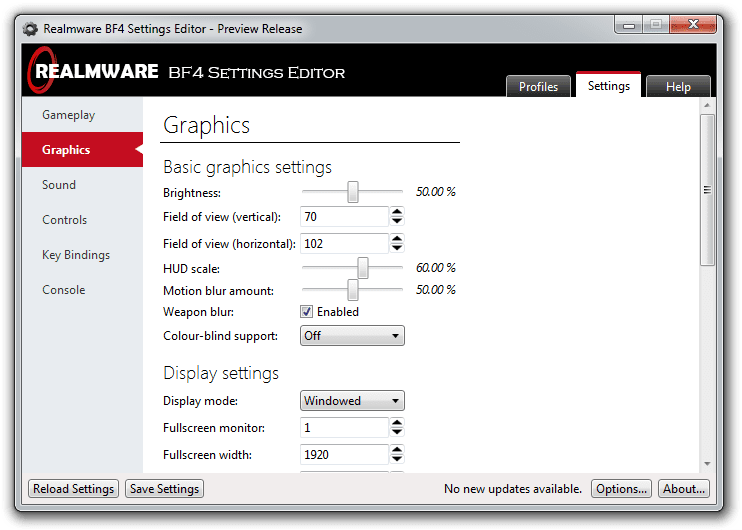The height and width of the screenshot is (530, 742).
Task: Click the HUD scale slider handle
Action: 362,268
